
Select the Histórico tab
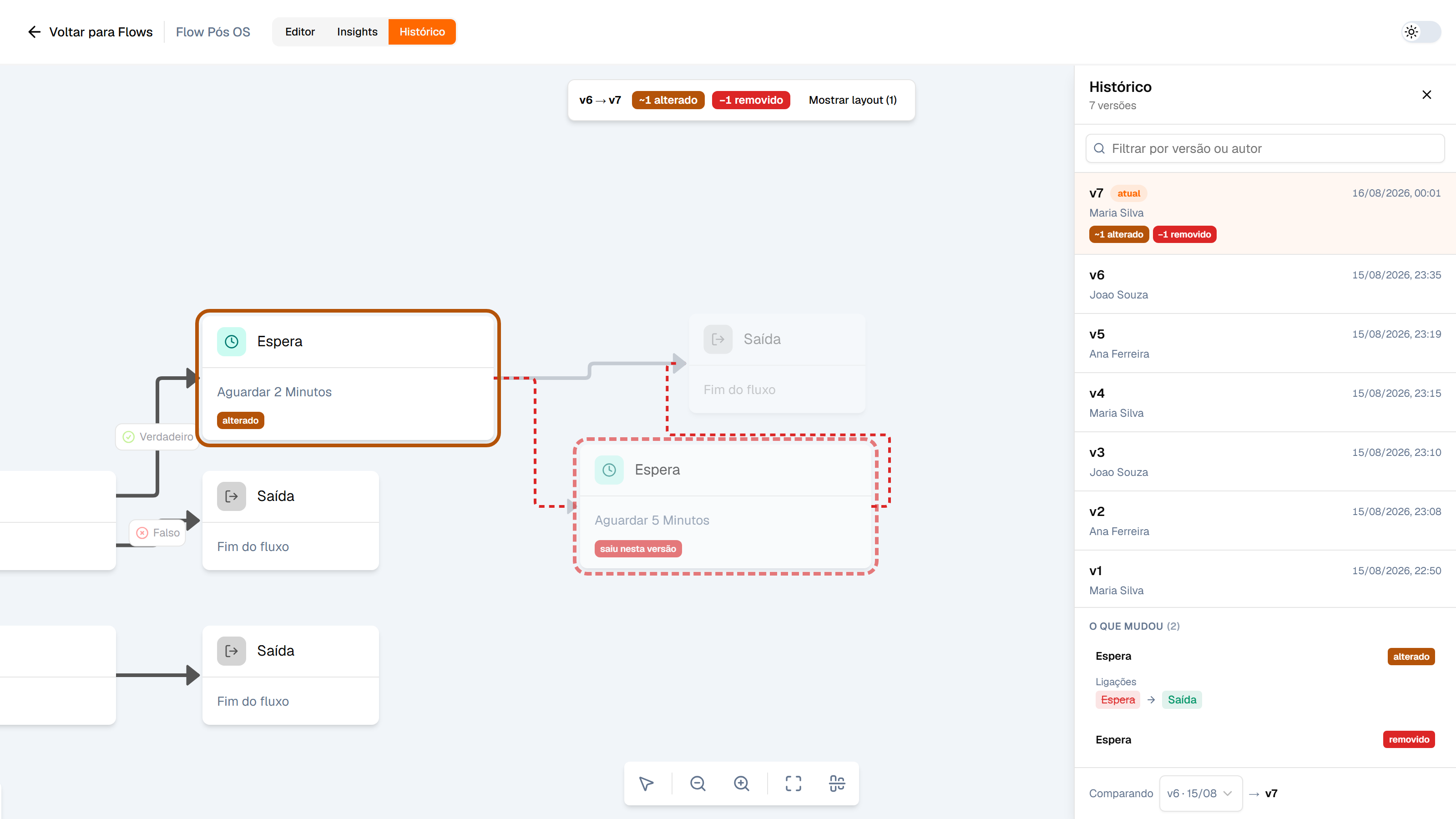point(422,32)
